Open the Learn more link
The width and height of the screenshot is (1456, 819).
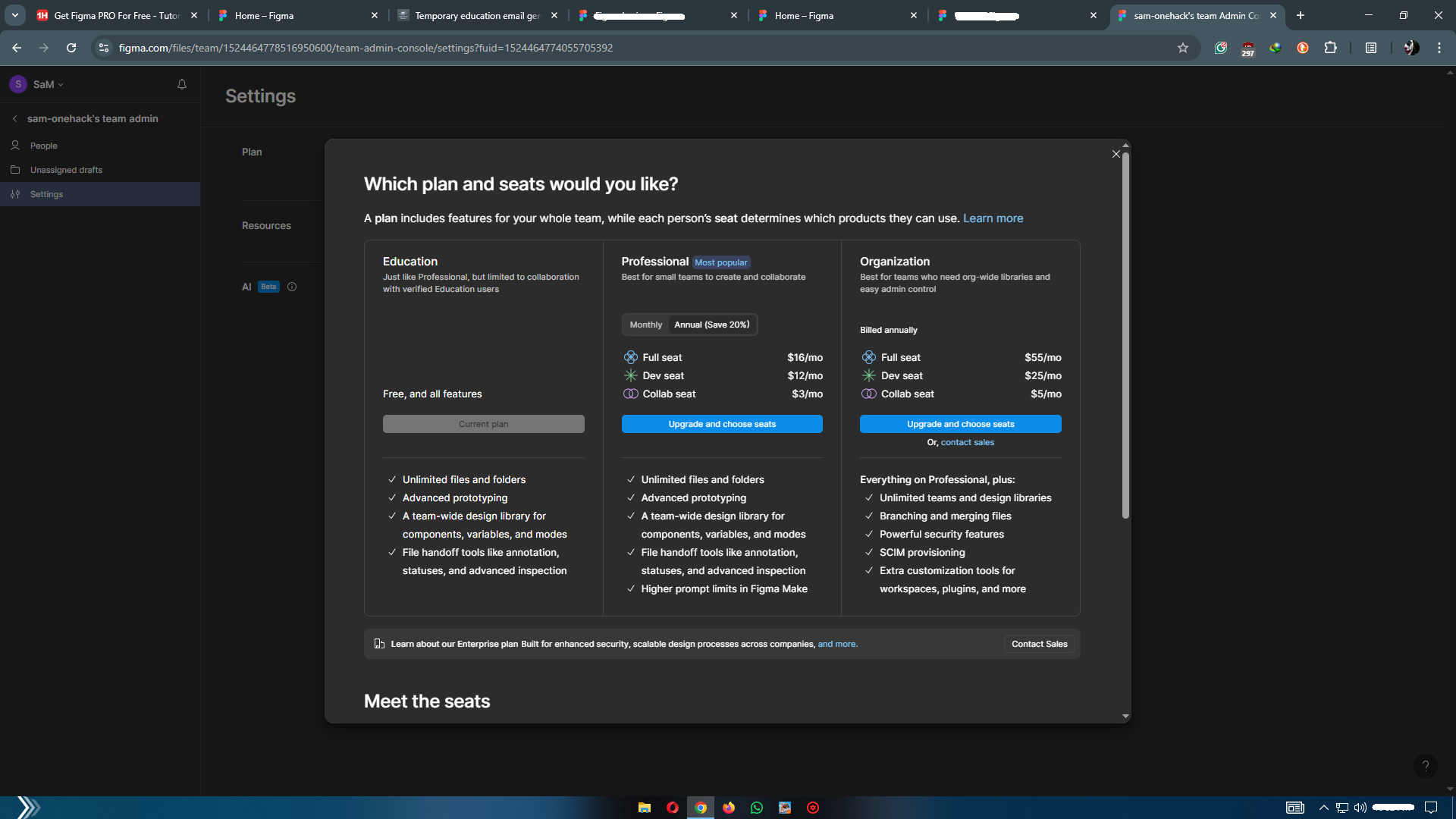click(x=993, y=218)
